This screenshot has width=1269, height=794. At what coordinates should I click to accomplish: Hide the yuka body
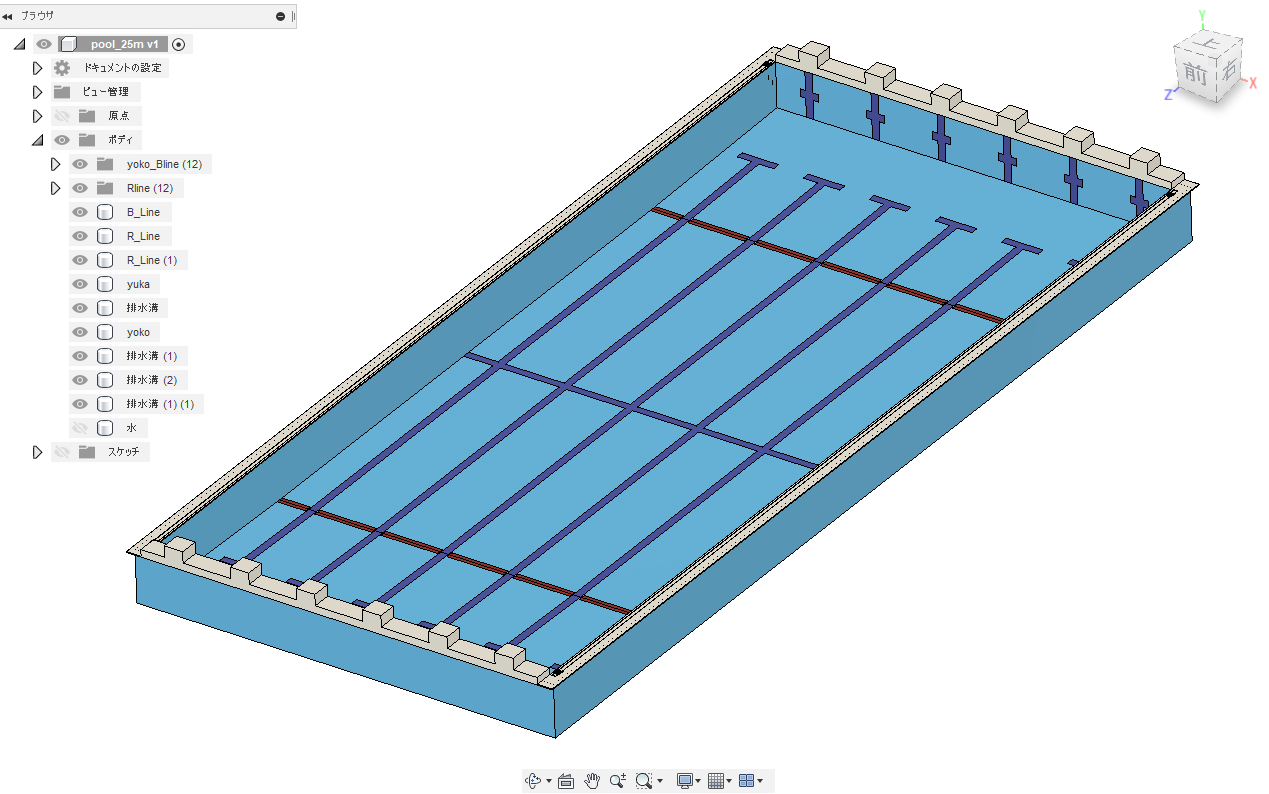80,284
